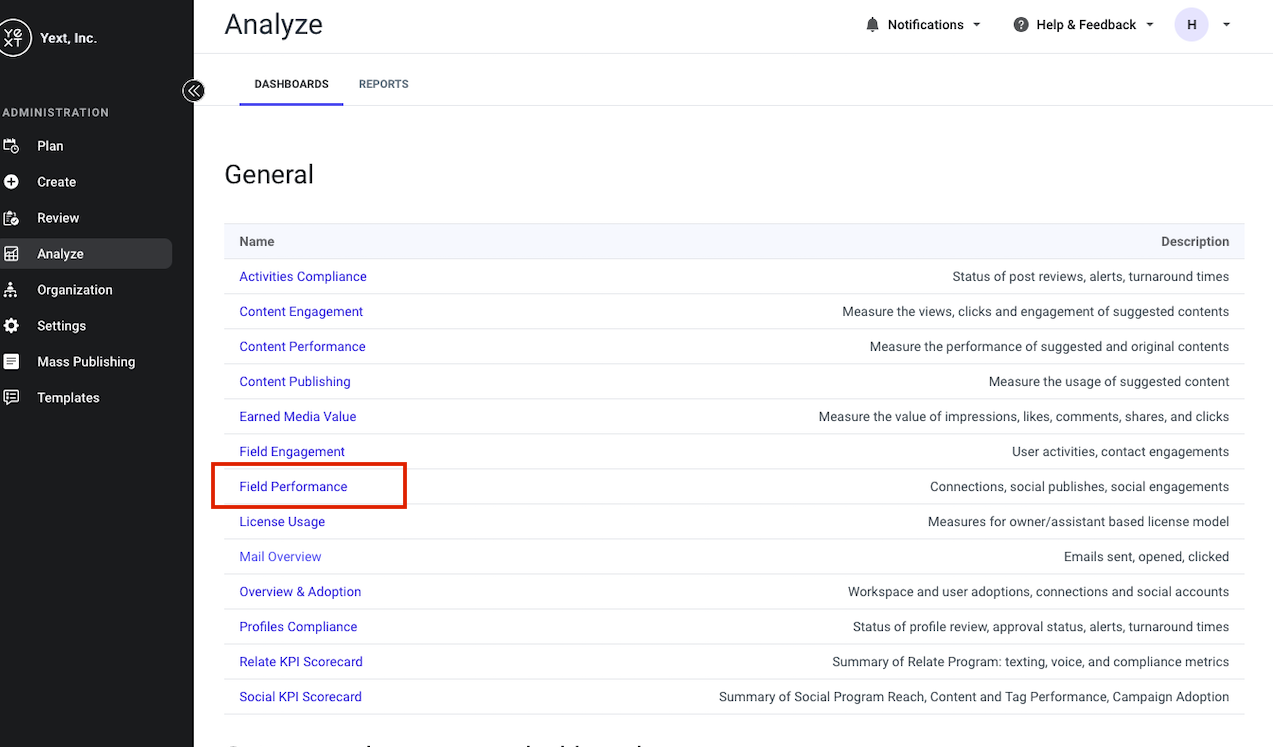Screen dimensions: 1273x747
Task: Click the Administration section label
Action: click(x=56, y=113)
